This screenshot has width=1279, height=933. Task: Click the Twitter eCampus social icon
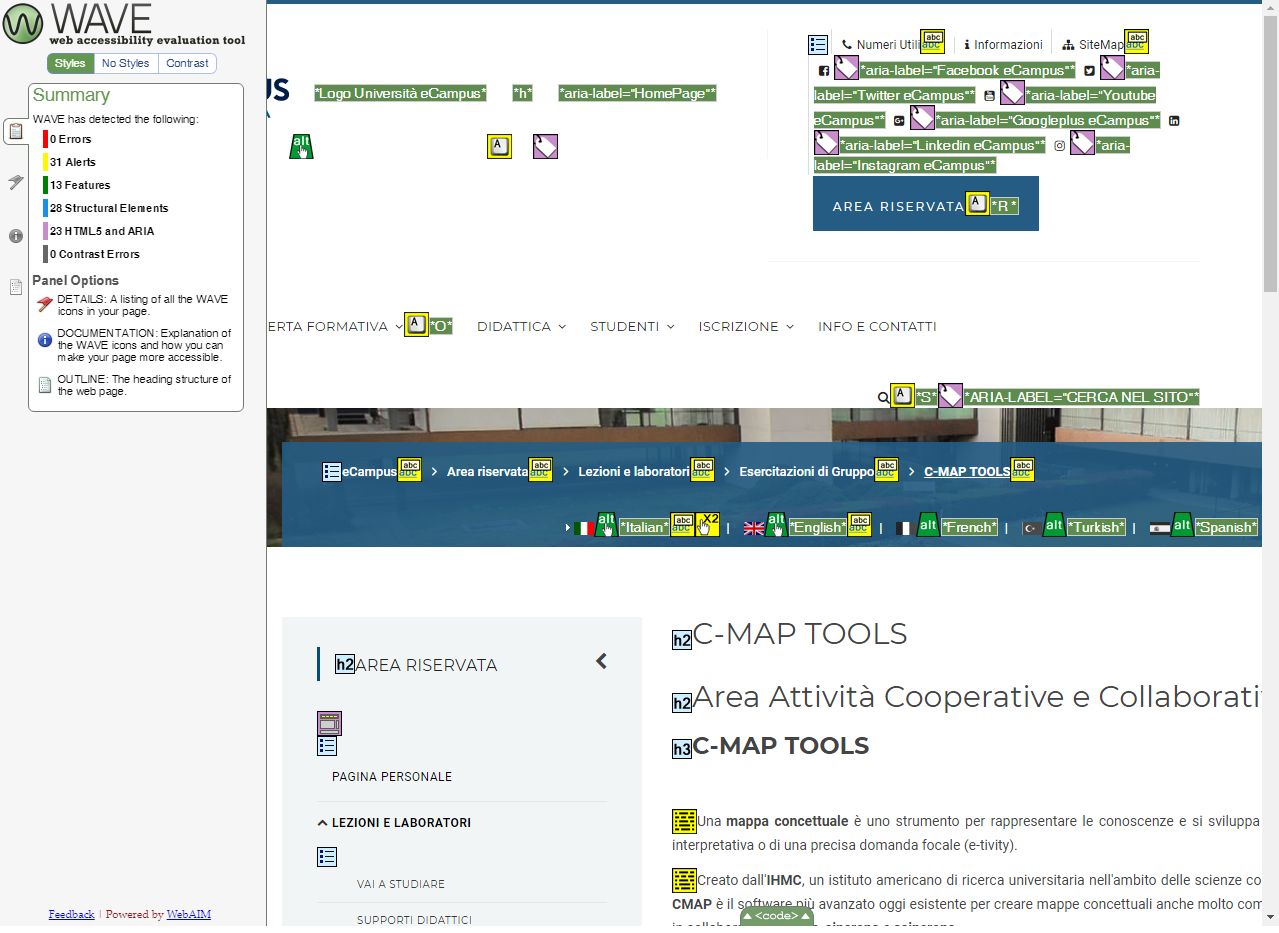tap(1090, 71)
